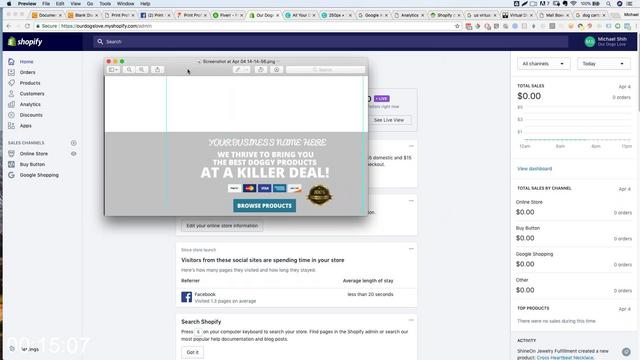
Task: Zoom out in Preview toolbar
Action: coord(129,70)
